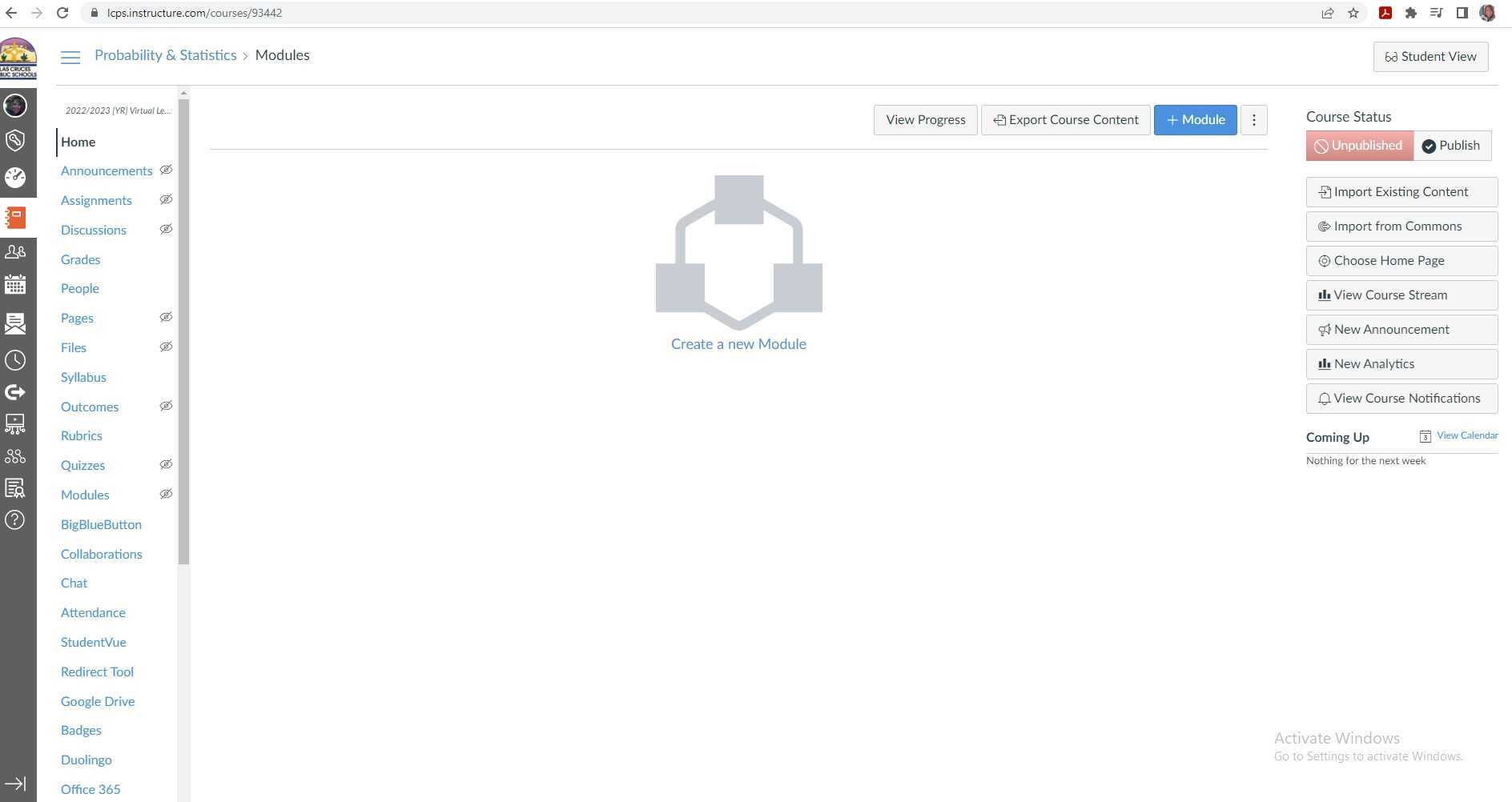Open the Commons arrow icon in the sidebar
The width and height of the screenshot is (1512, 802).
coord(15,392)
